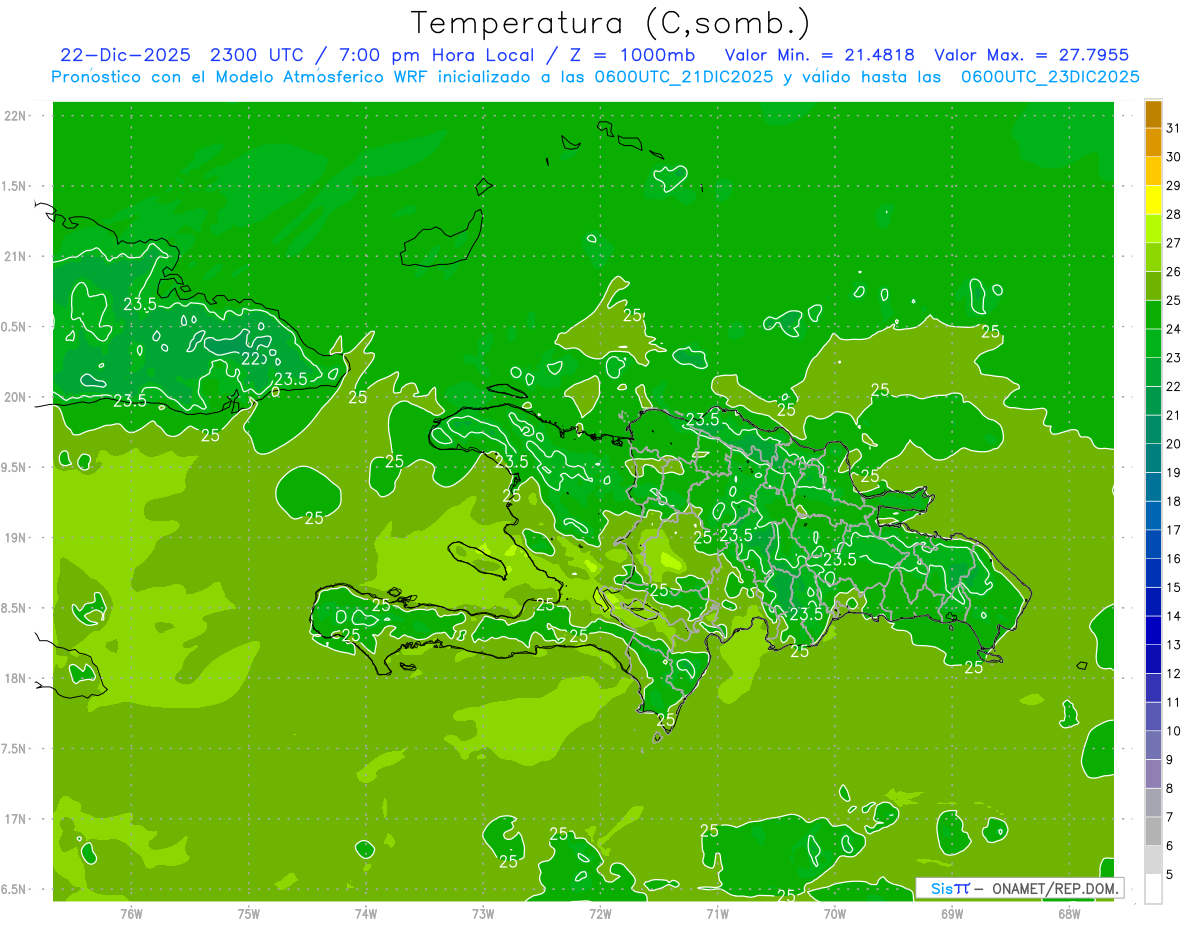Click the '12' label on the color scale
The width and height of the screenshot is (1200, 927).
click(1174, 673)
